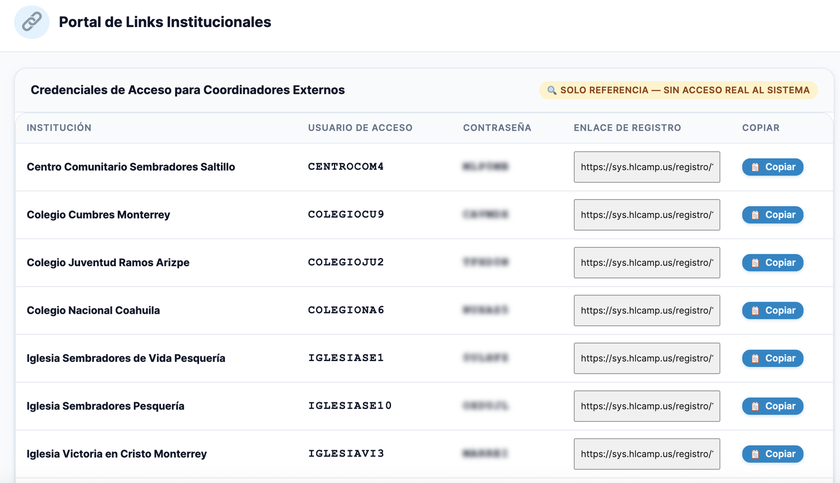Copy link for Colegio Cumbres Monterrey
Viewport: 840px width, 483px height.
pos(772,215)
